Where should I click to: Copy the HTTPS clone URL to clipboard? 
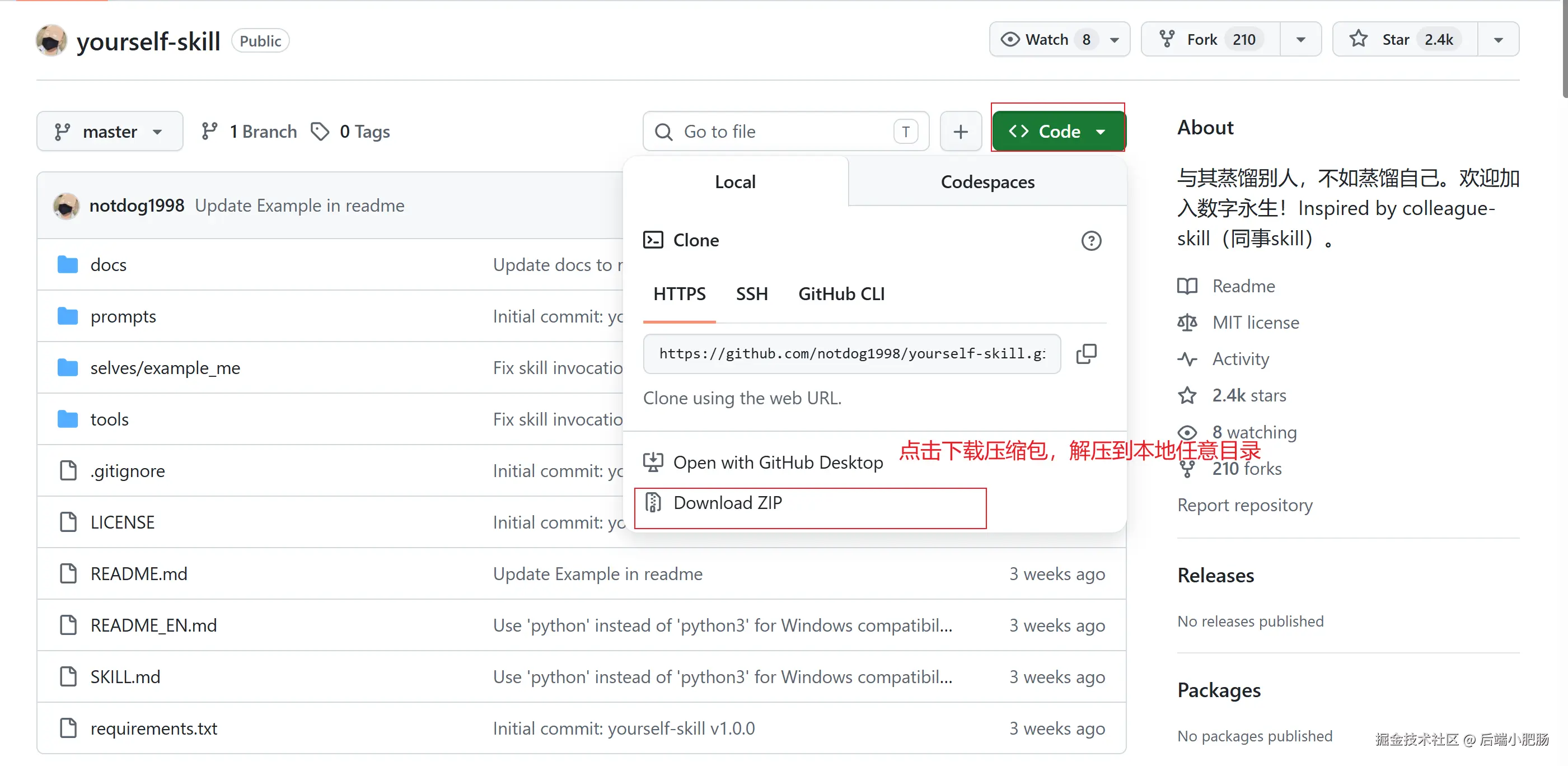1086,354
